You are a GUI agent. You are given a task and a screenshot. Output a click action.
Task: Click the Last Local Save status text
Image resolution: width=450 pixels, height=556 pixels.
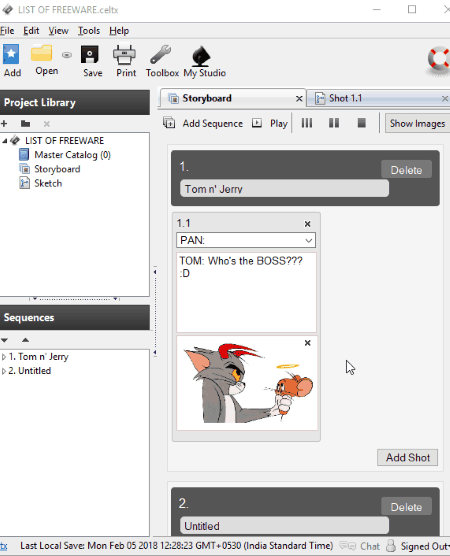(177, 546)
